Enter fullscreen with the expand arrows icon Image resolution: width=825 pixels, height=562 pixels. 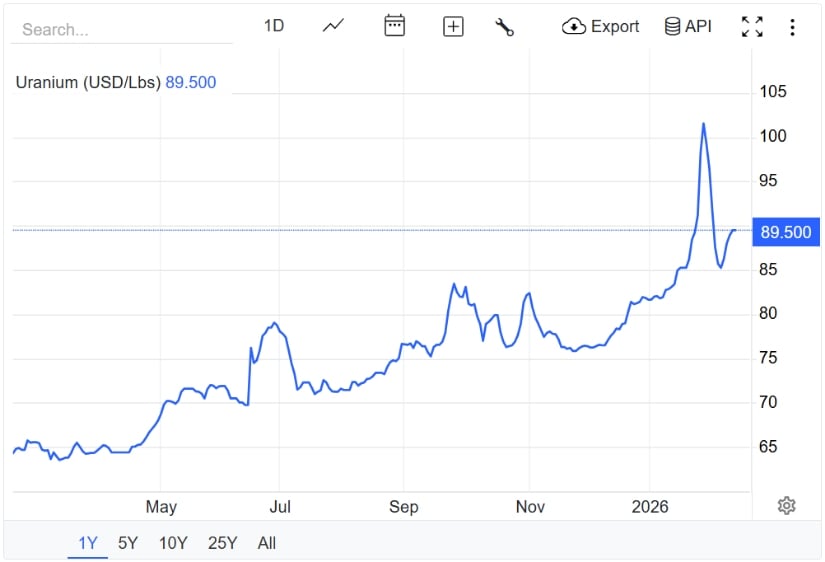click(x=752, y=27)
